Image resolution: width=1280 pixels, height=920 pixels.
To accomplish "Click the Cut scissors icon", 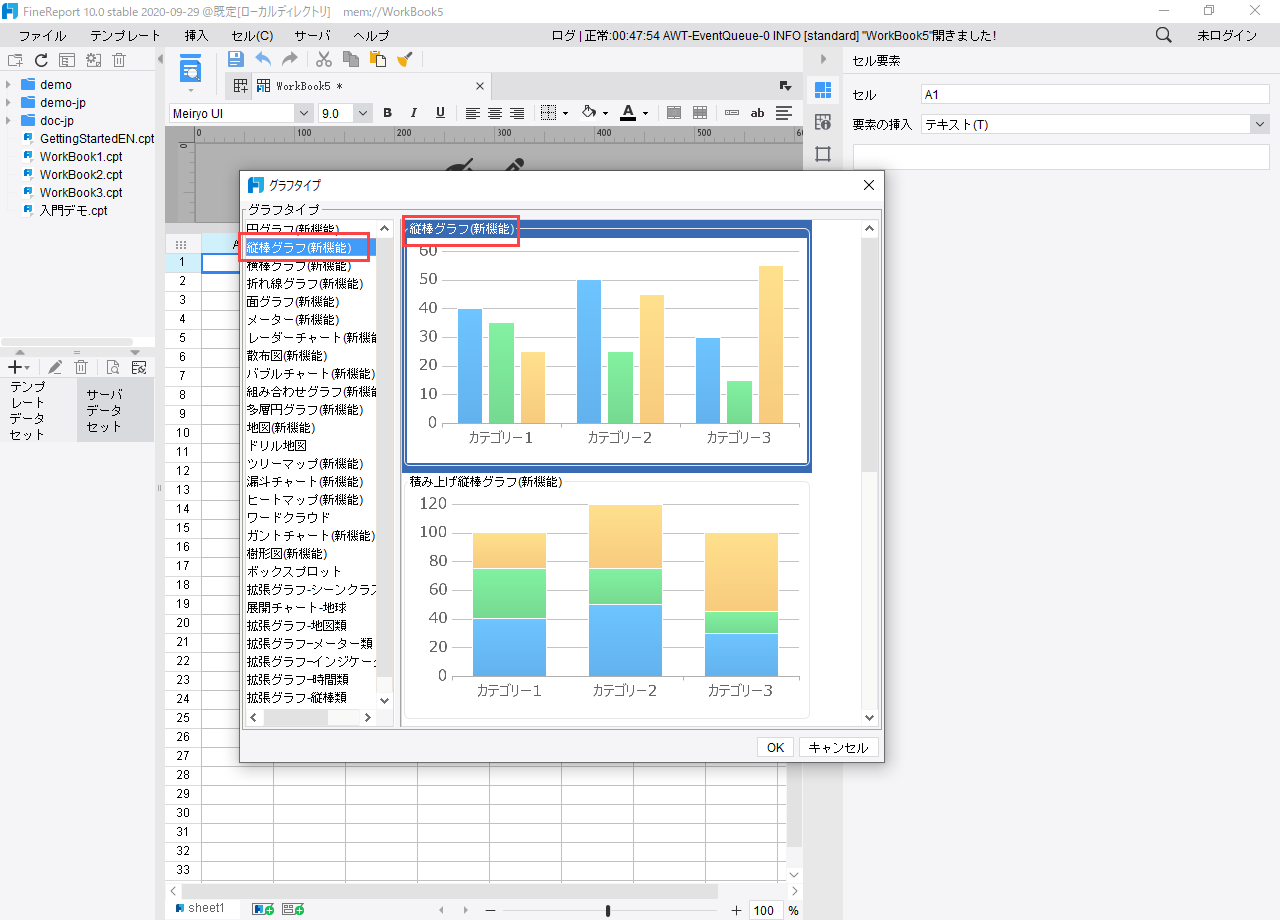I will (323, 60).
